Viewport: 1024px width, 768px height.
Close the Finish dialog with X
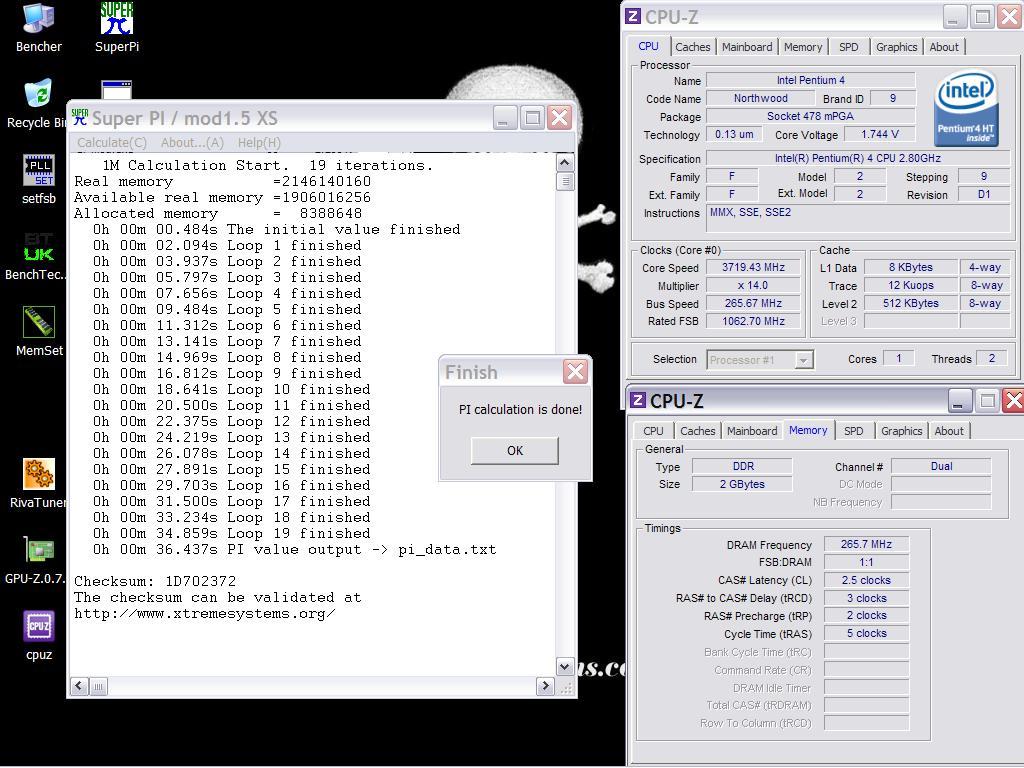click(575, 372)
